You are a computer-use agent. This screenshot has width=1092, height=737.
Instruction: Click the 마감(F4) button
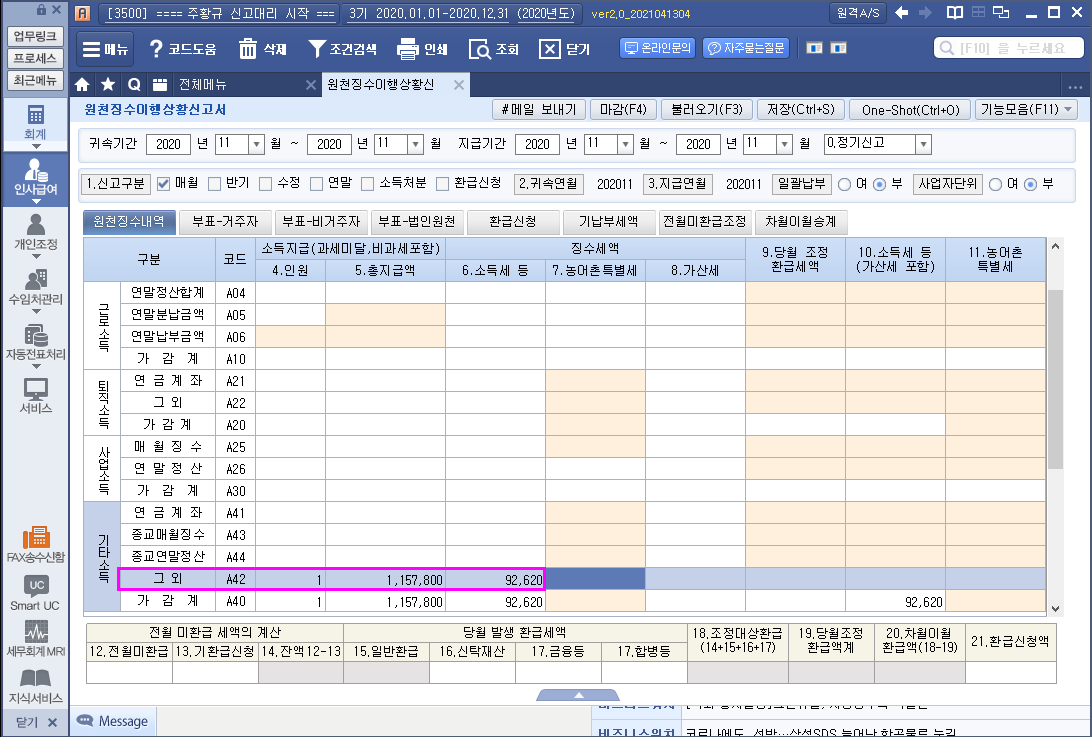coord(623,110)
